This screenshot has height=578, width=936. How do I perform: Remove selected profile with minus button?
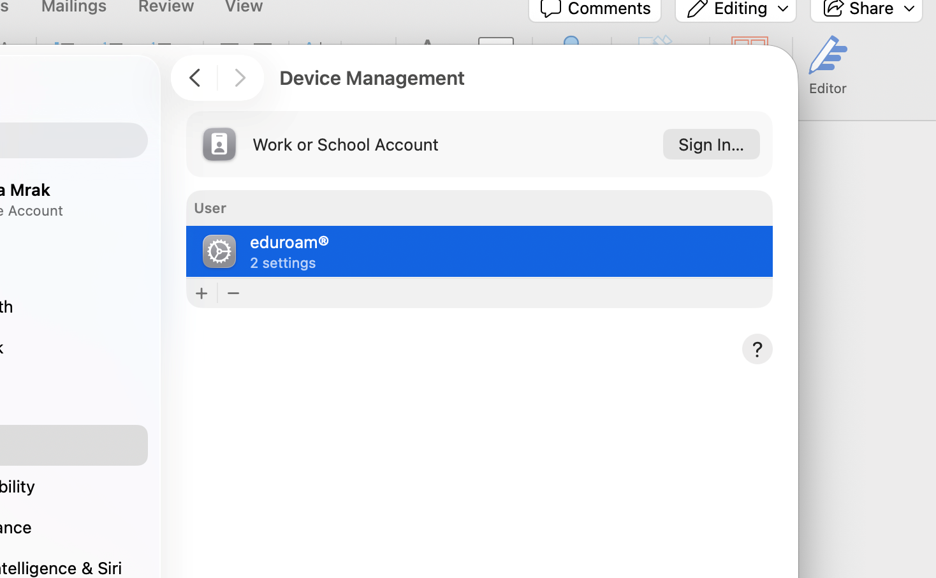coord(233,293)
